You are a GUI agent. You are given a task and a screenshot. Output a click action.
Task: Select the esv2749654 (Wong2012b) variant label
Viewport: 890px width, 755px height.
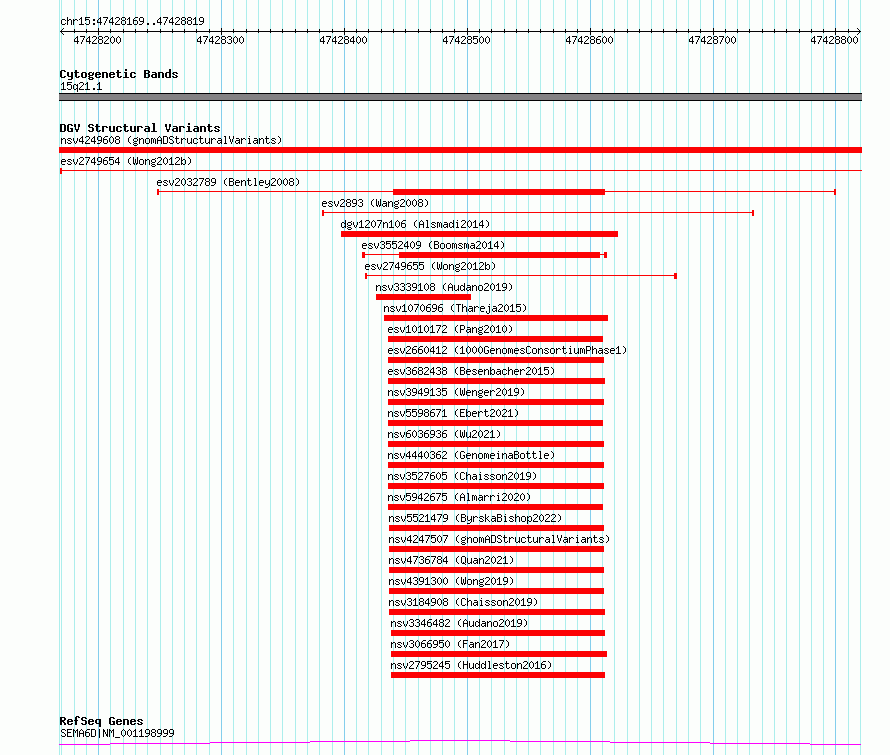coord(126,161)
